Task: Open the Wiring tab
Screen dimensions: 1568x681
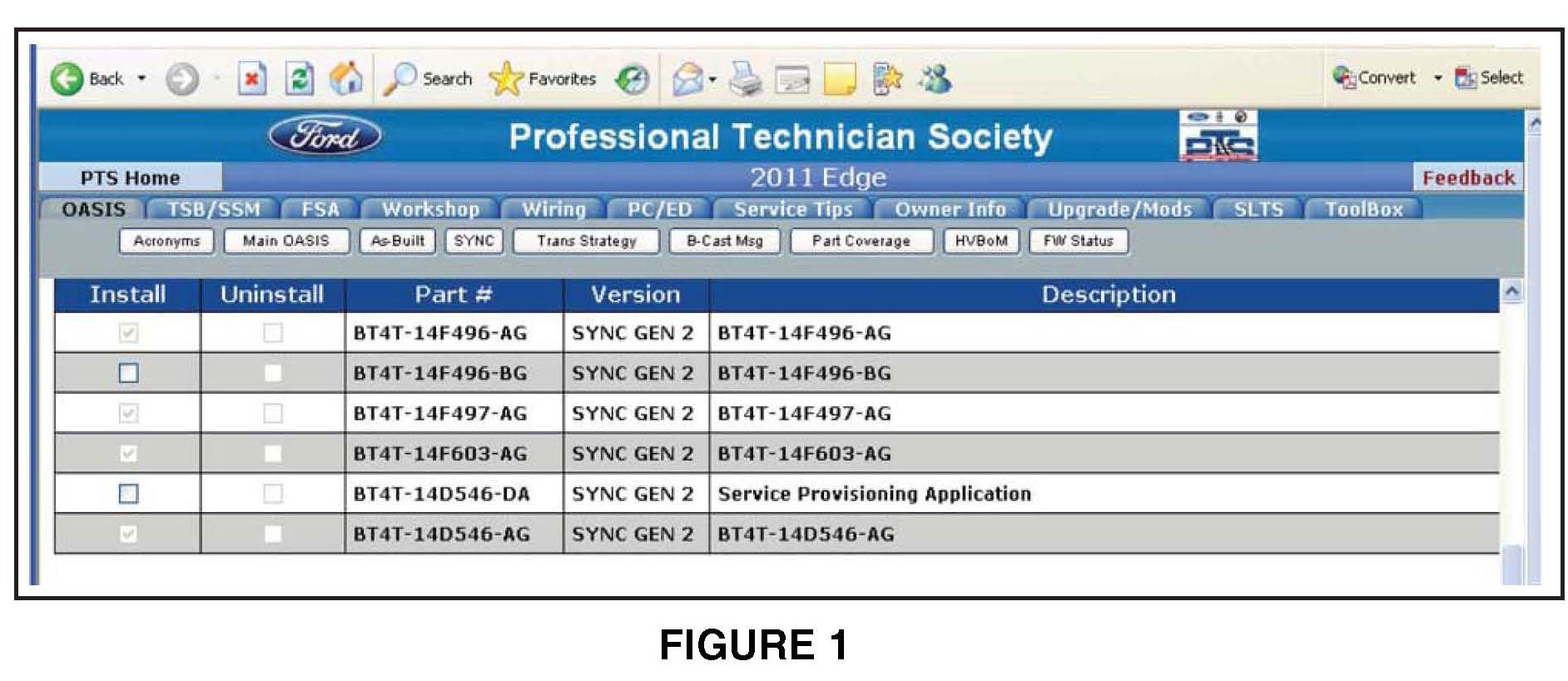Action: 553,209
